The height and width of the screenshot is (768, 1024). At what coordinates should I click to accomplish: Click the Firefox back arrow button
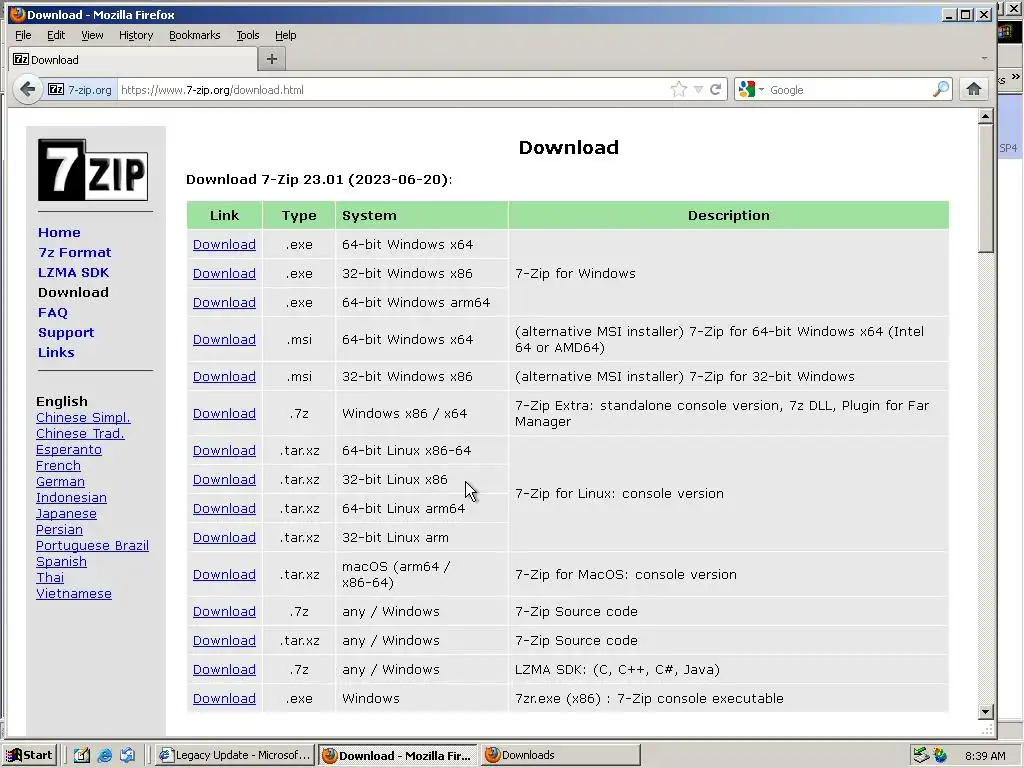27,89
